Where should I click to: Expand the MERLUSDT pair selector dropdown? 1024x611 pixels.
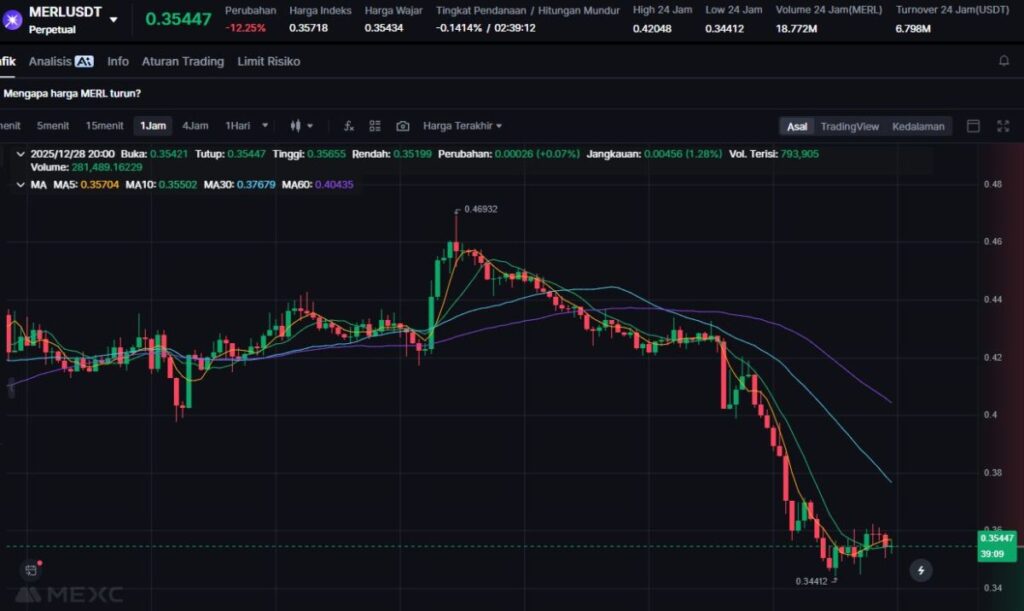tap(113, 19)
